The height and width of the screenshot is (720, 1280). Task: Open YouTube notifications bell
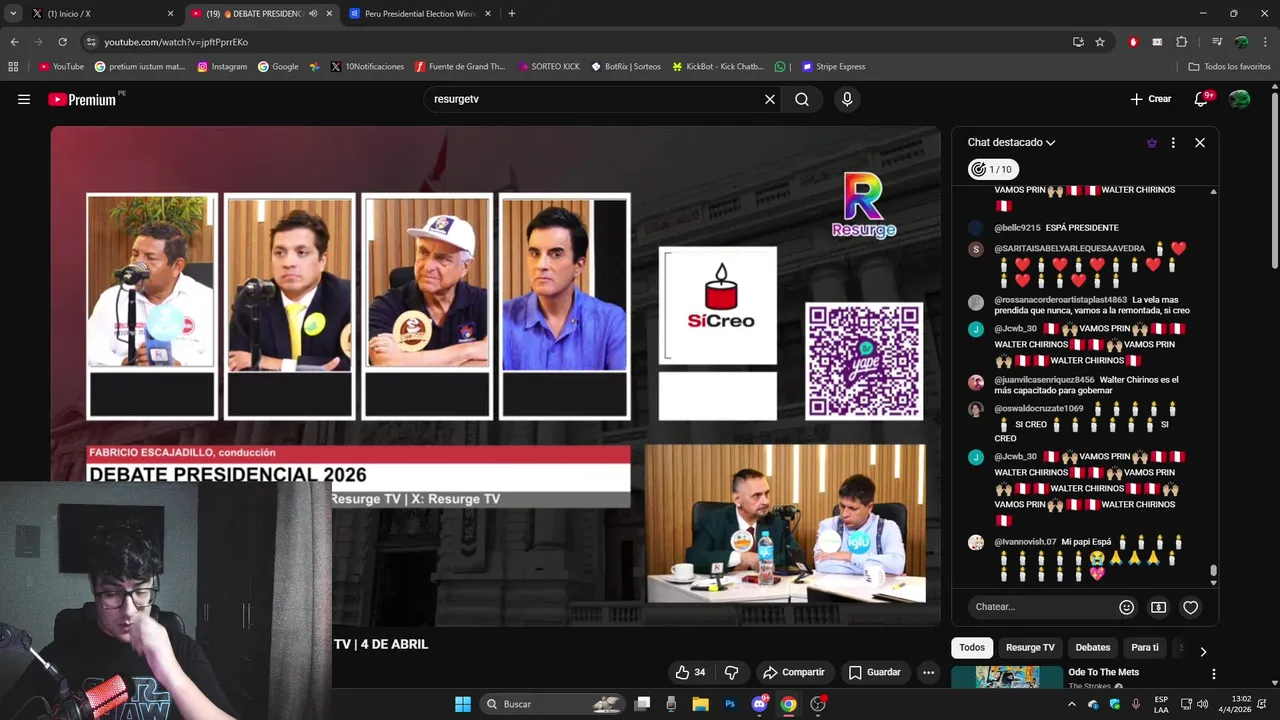pyautogui.click(x=1201, y=99)
